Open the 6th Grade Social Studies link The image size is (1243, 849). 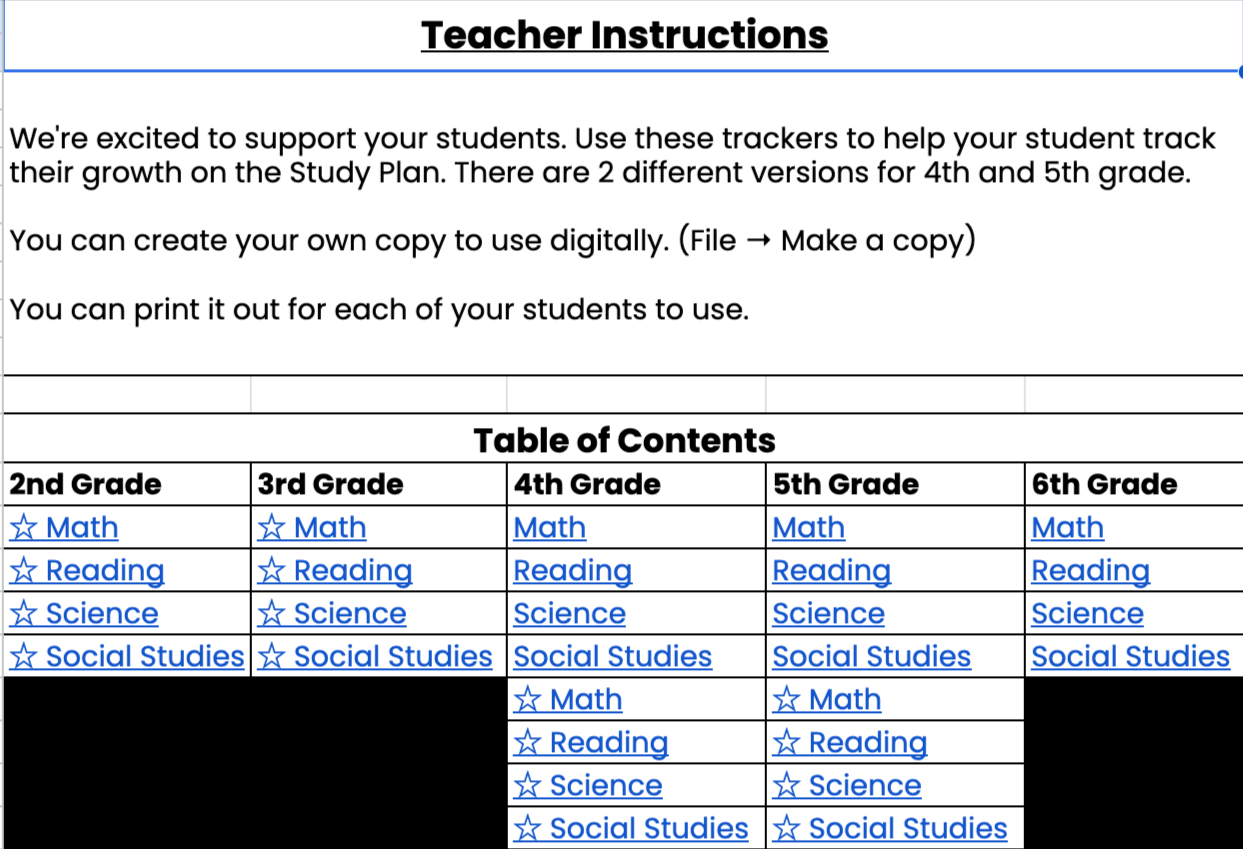(1131, 656)
